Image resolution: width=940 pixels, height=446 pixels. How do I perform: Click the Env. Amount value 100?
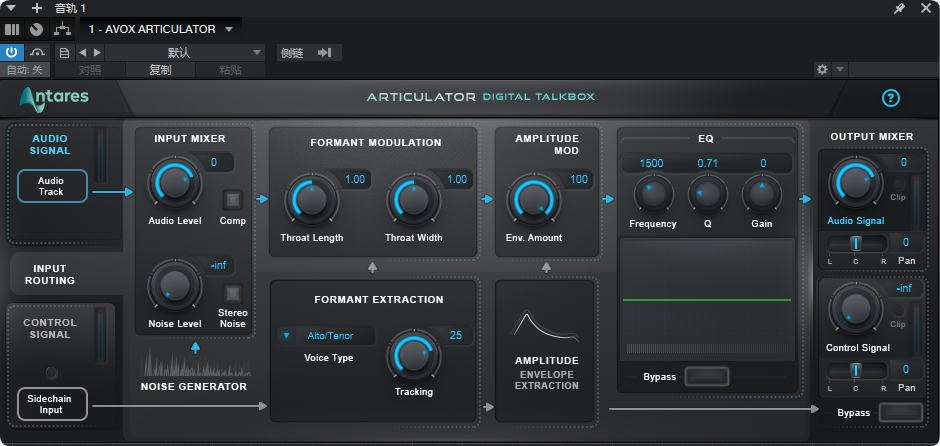(x=577, y=179)
